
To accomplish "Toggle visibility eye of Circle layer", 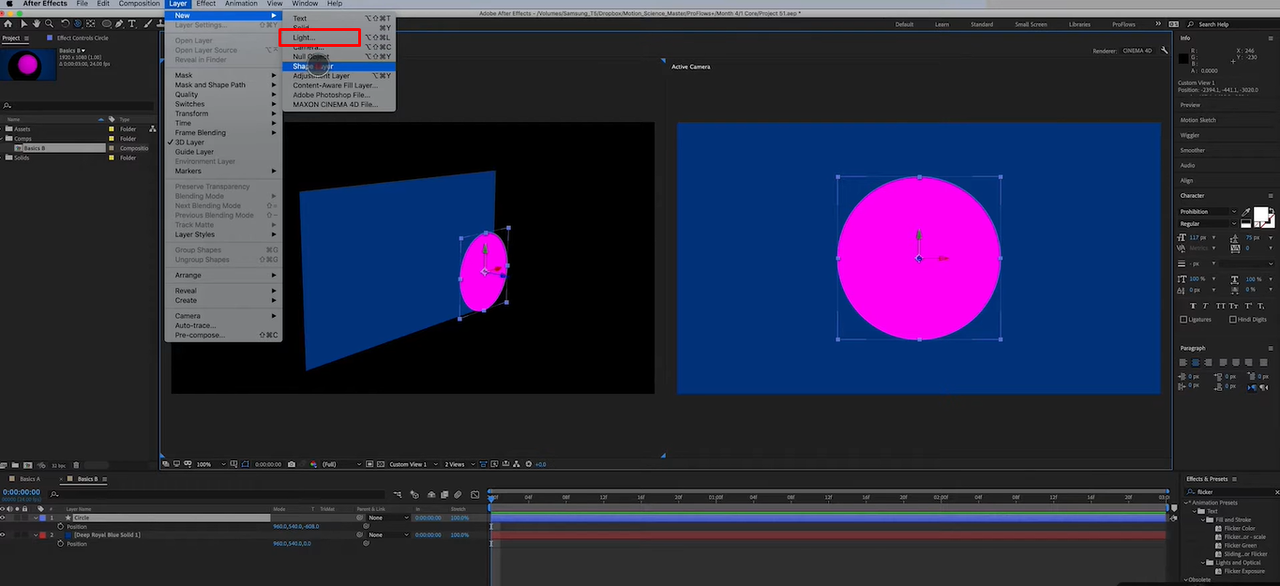I will tap(3, 518).
